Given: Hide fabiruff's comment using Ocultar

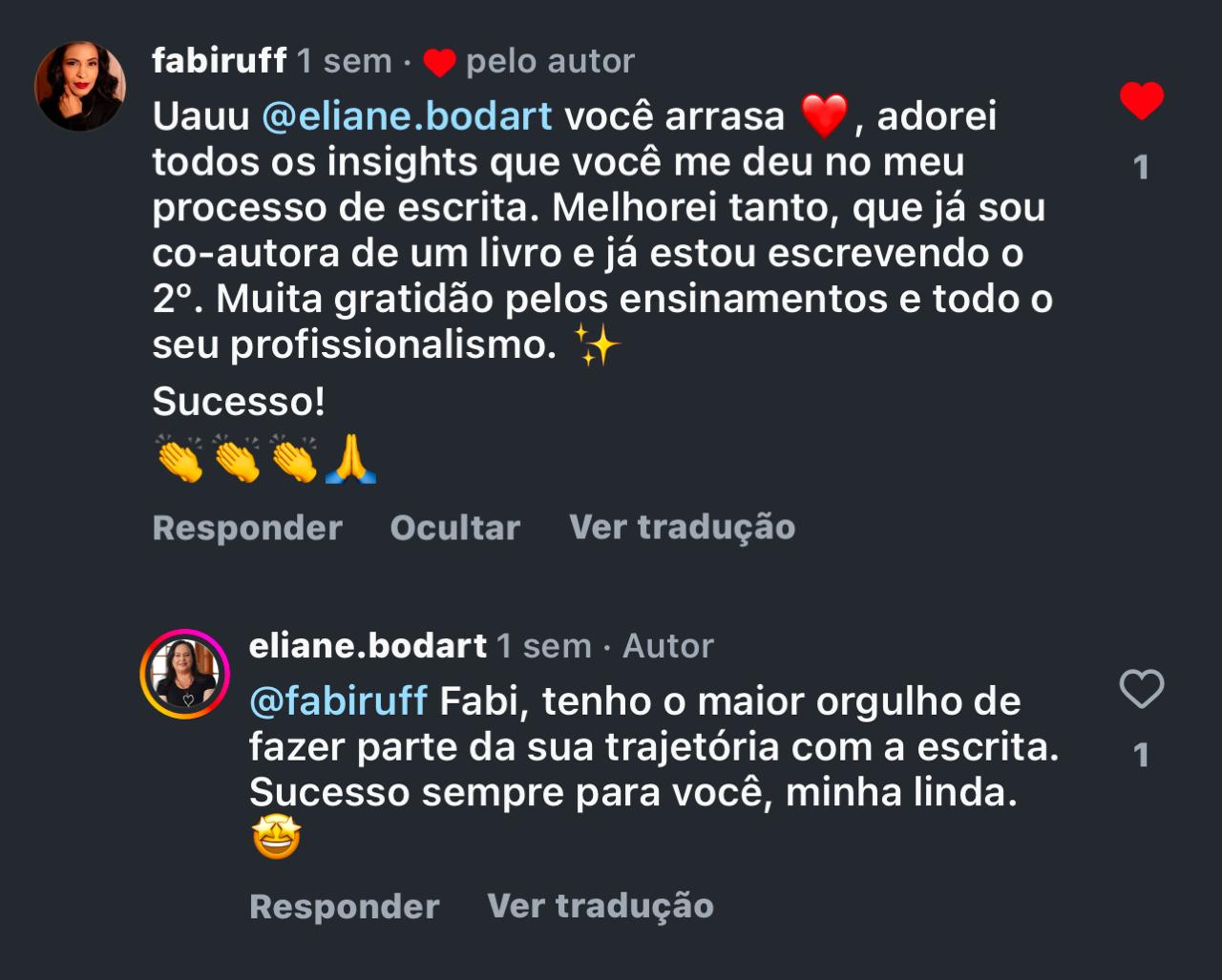Looking at the screenshot, I should pyautogui.click(x=455, y=528).
